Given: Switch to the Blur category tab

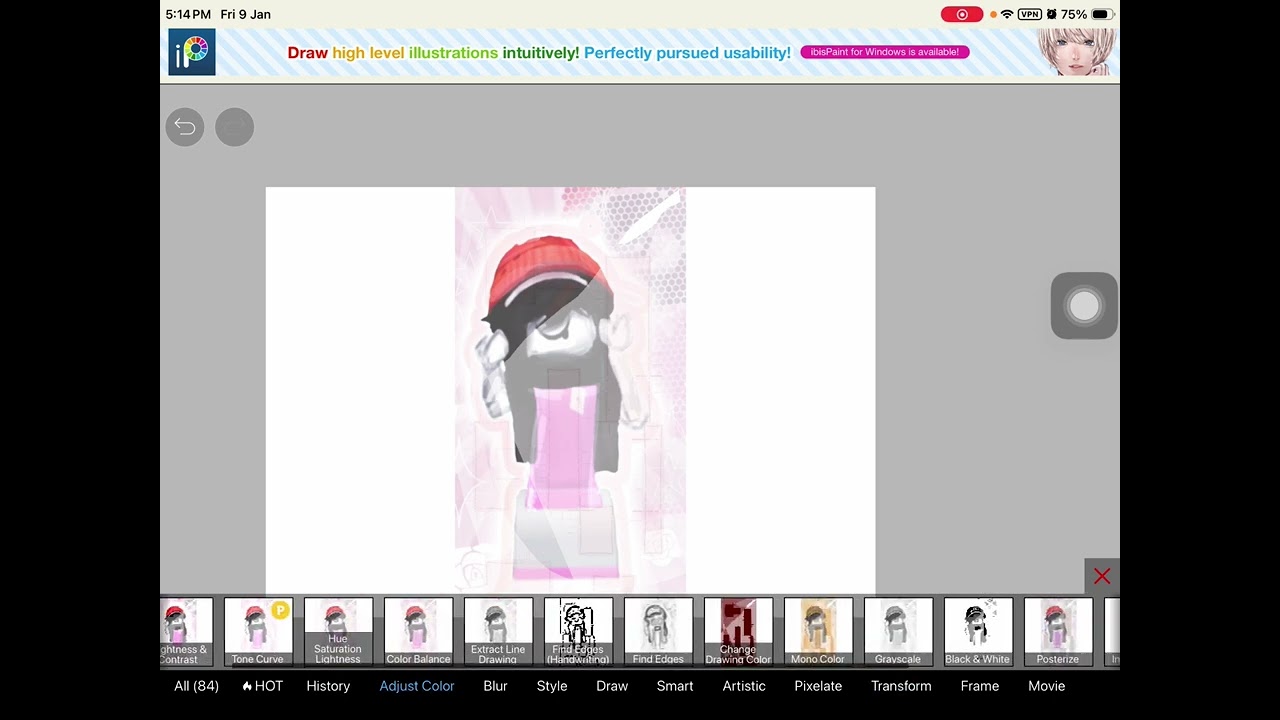Looking at the screenshot, I should [496, 686].
